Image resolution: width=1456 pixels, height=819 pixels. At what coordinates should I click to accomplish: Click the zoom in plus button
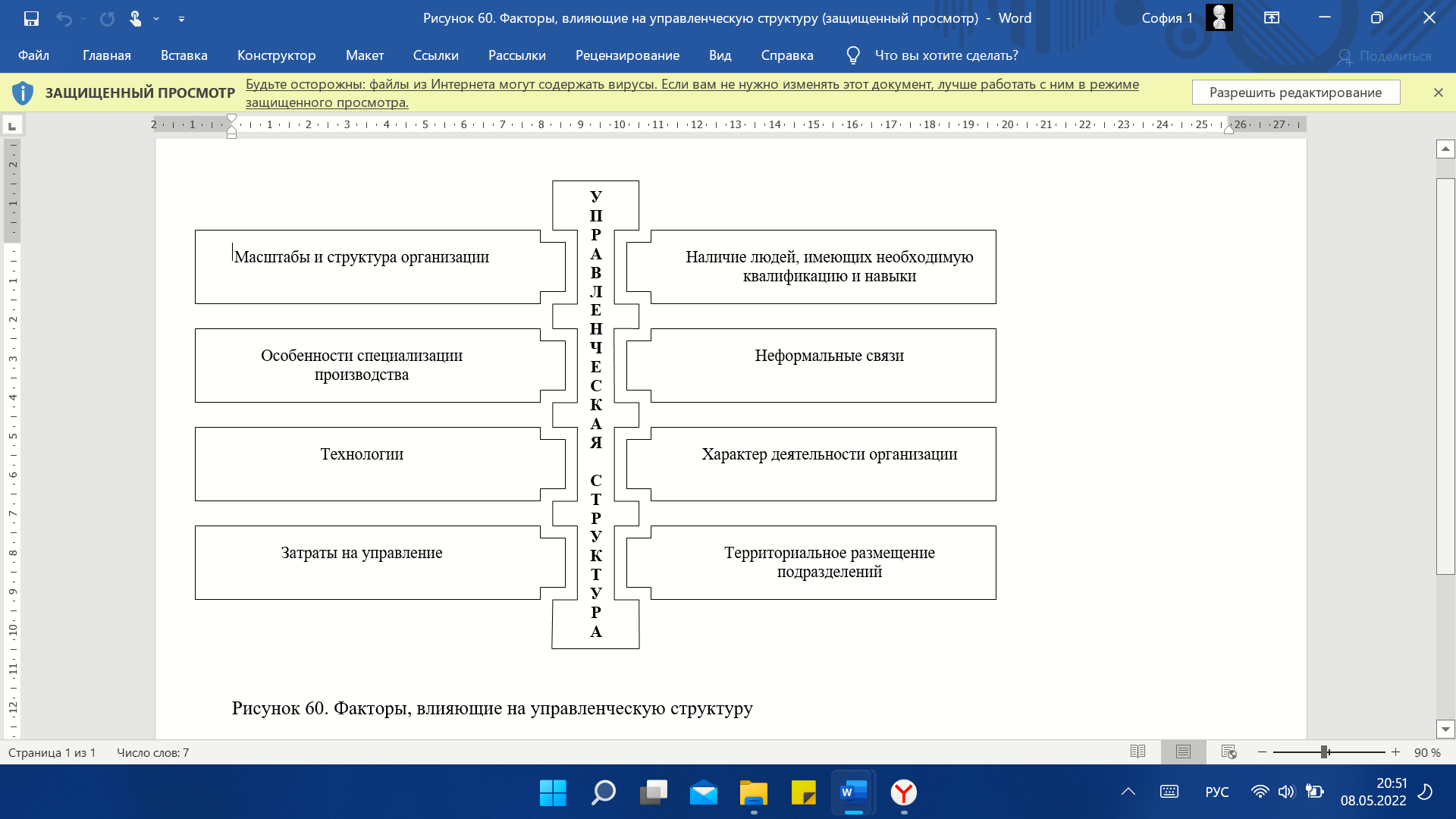point(1395,752)
